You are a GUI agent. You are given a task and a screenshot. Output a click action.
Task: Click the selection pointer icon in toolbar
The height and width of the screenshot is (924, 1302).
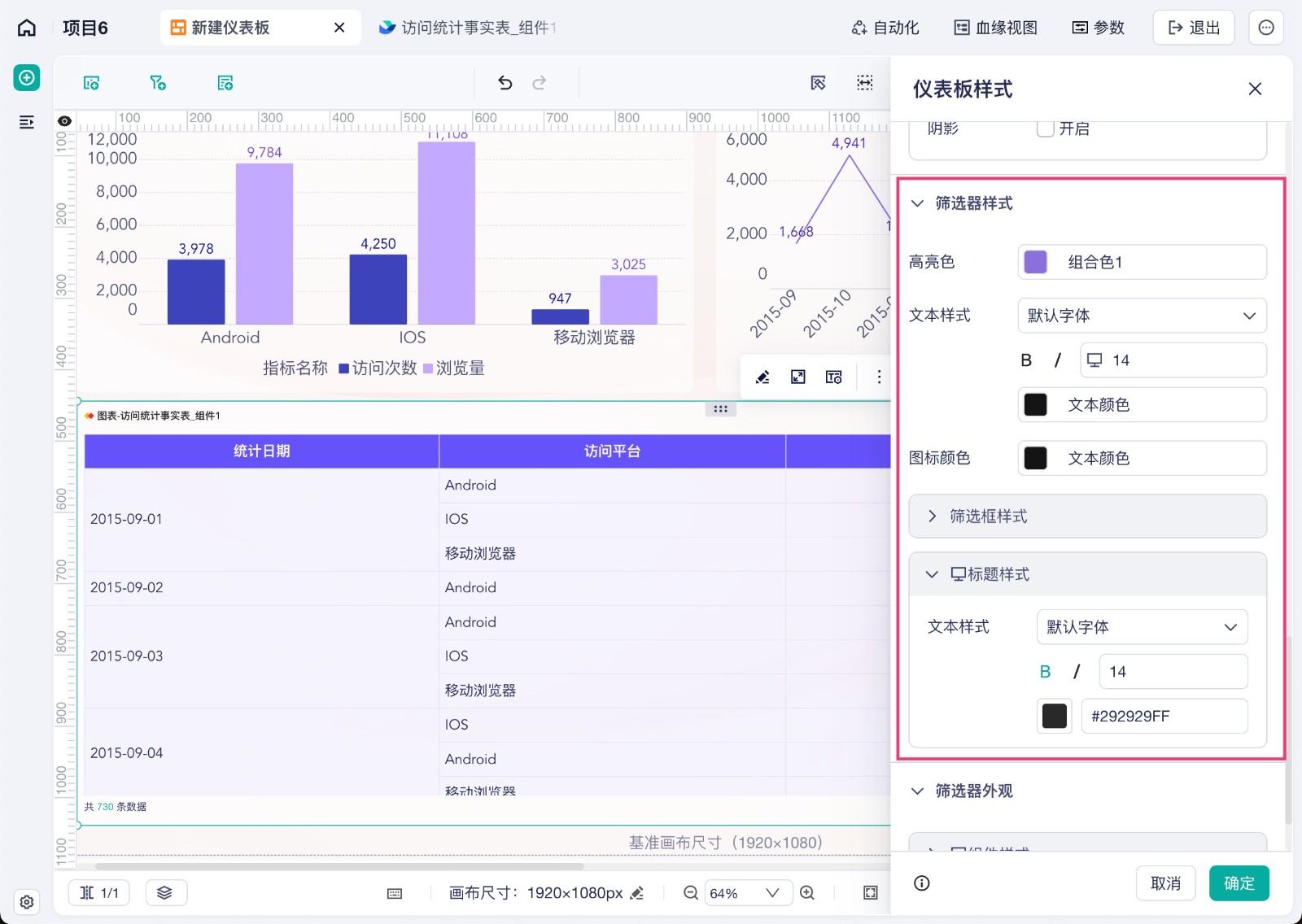tap(819, 83)
